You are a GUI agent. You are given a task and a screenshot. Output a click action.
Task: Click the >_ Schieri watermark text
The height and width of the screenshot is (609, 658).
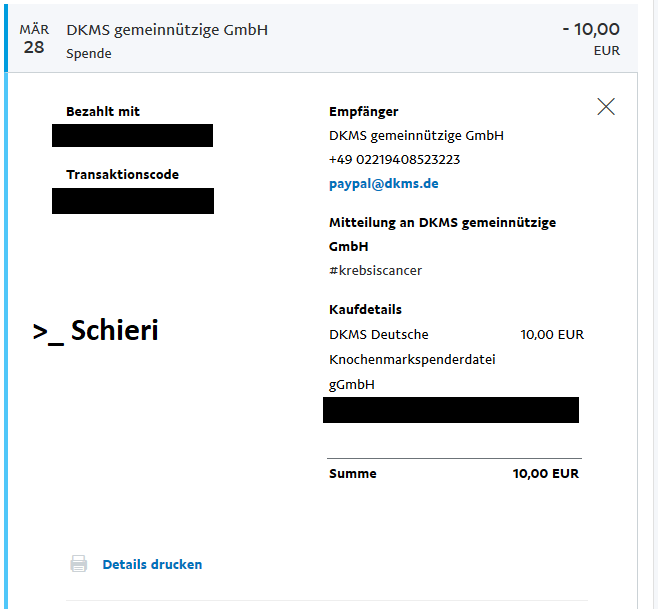point(95,330)
